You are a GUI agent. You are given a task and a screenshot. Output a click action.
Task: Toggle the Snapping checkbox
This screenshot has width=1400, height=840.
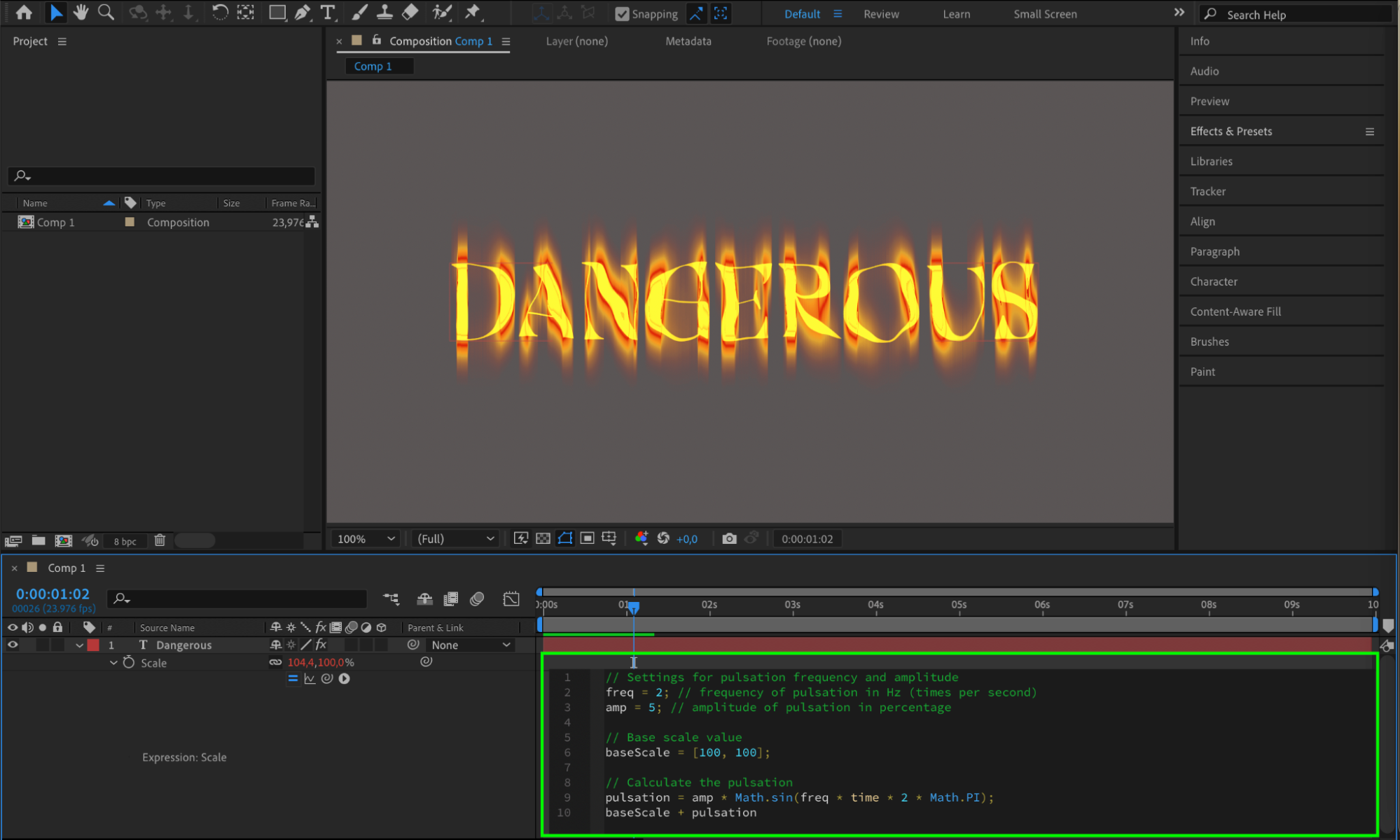click(x=622, y=14)
